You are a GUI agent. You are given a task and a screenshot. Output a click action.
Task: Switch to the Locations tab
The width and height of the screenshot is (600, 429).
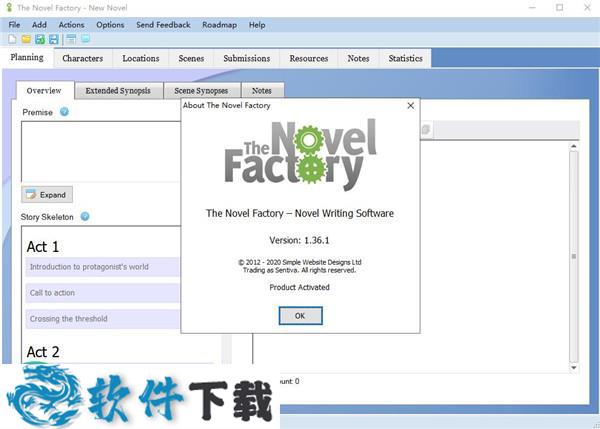[x=141, y=59]
